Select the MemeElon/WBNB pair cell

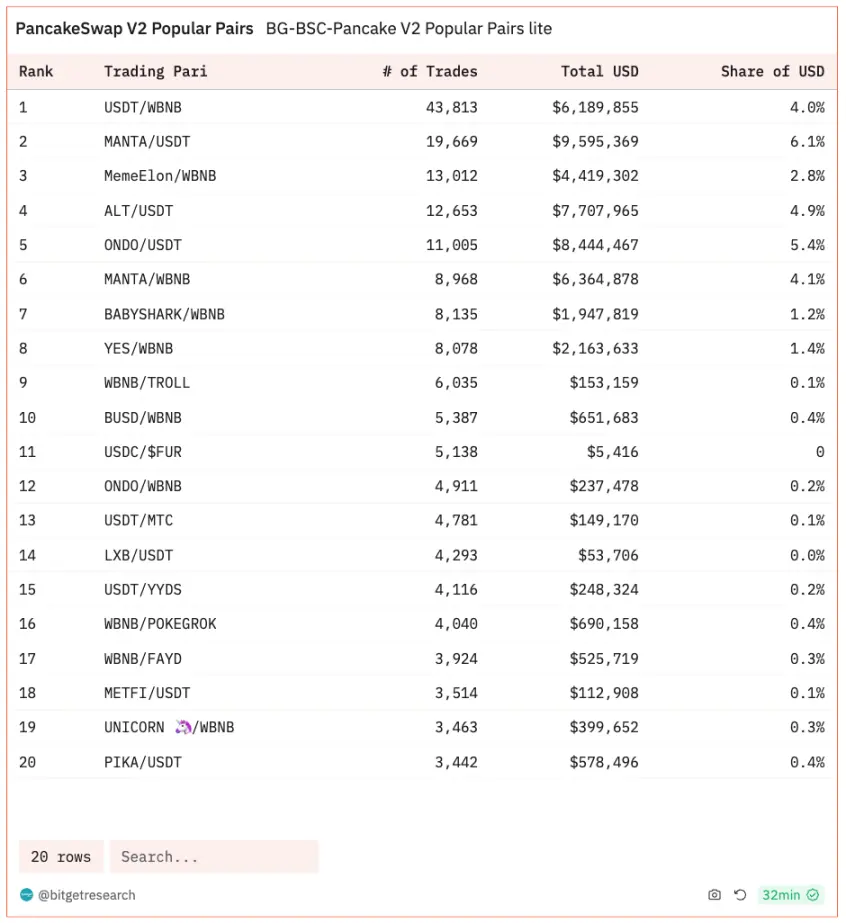[160, 176]
